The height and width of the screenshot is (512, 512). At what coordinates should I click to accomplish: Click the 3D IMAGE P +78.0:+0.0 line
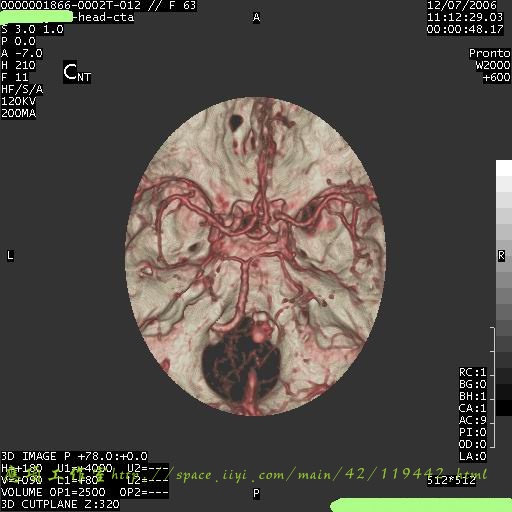click(x=74, y=456)
